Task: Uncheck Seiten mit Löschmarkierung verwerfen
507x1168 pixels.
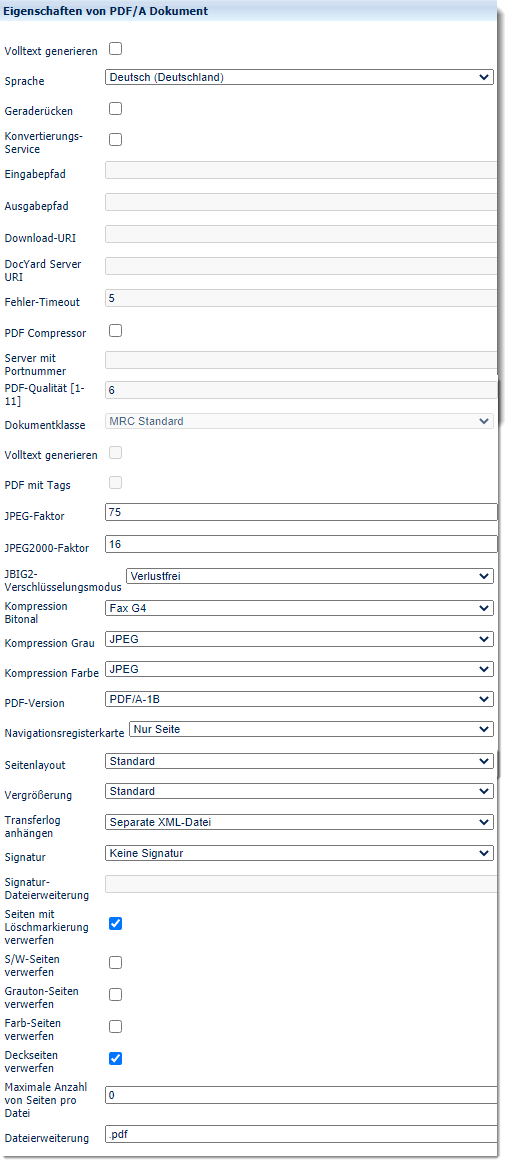Action: [115, 924]
